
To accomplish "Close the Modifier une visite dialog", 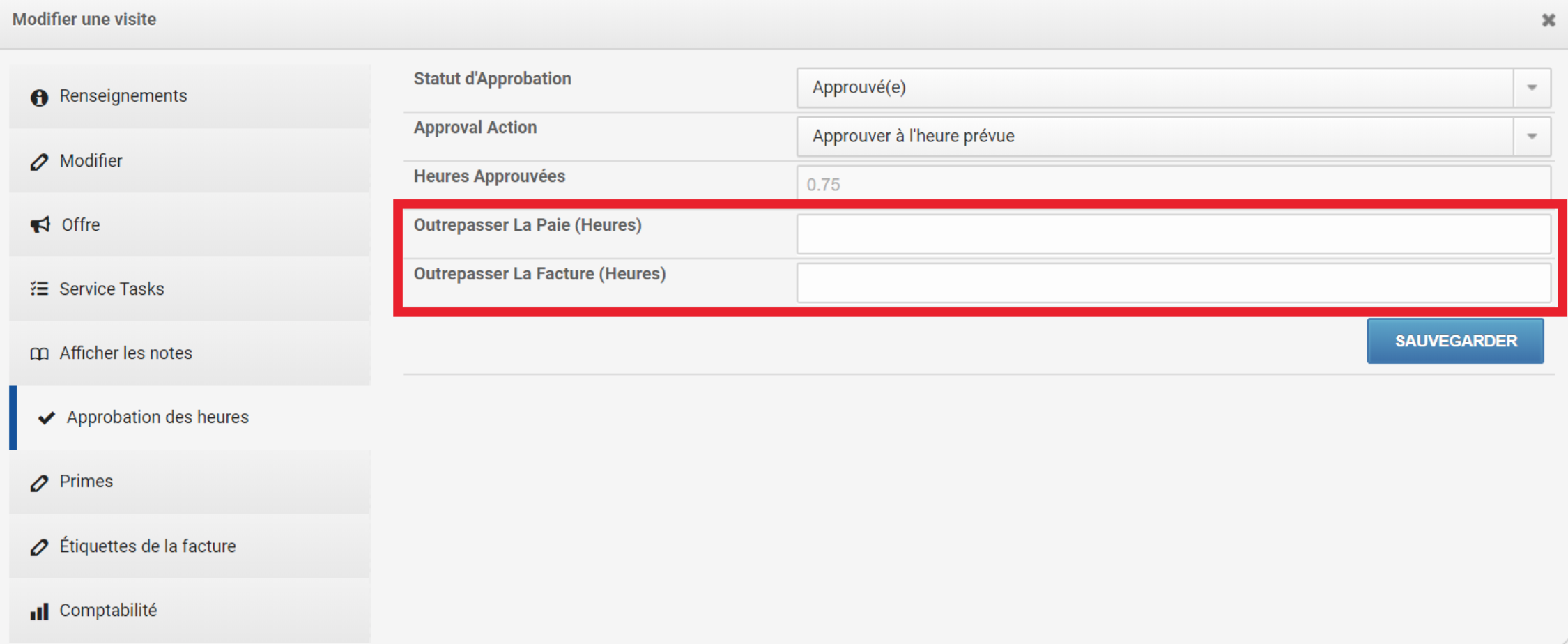I will click(1548, 20).
